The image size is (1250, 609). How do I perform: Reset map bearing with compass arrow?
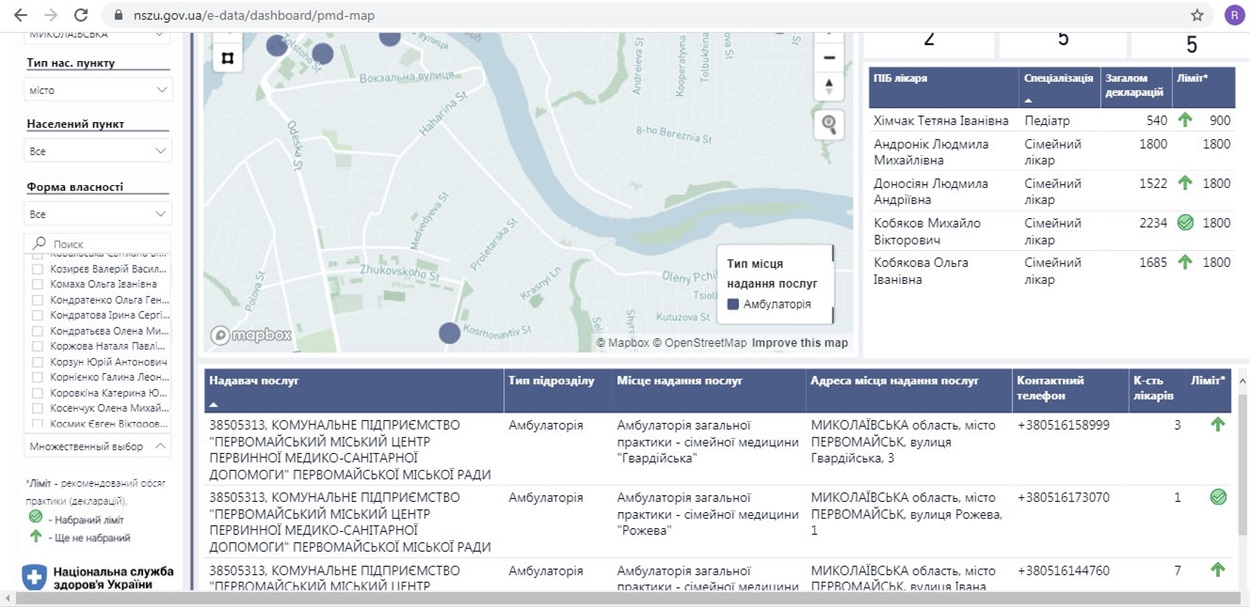[829, 87]
